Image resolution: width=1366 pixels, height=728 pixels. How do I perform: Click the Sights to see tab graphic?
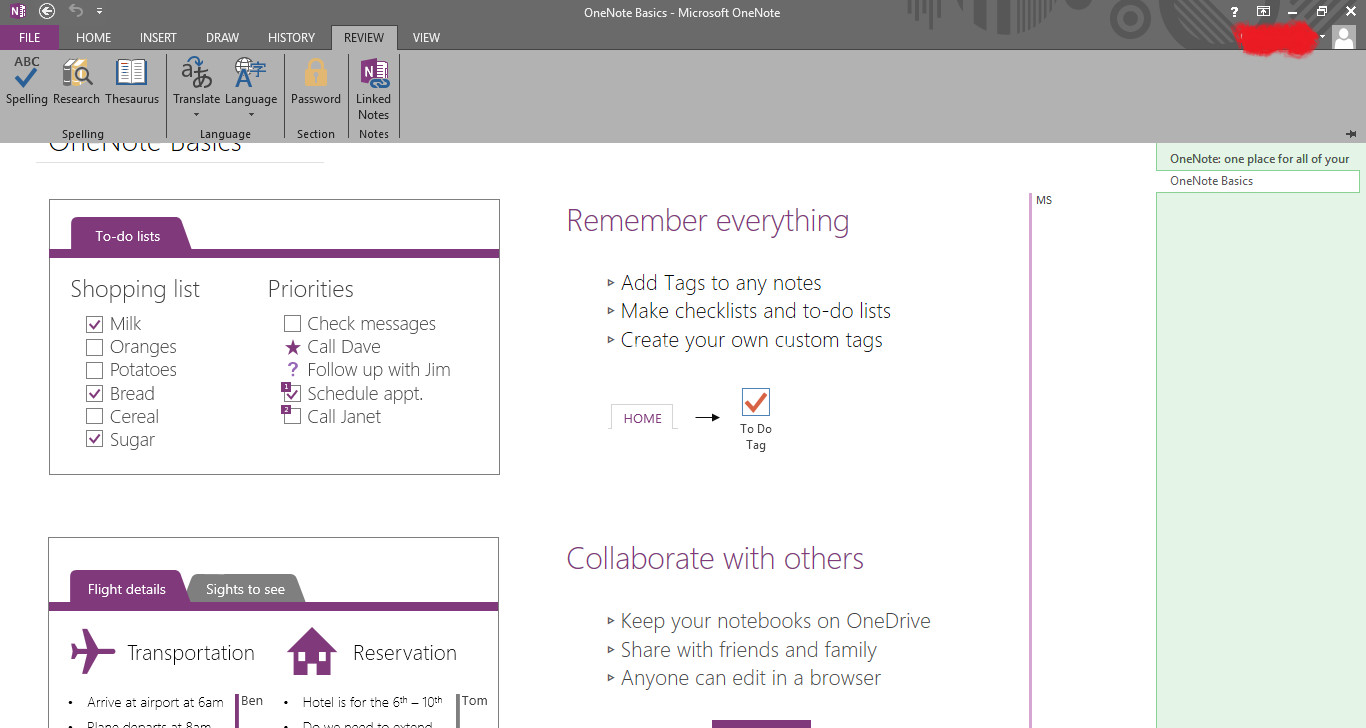[x=245, y=589]
